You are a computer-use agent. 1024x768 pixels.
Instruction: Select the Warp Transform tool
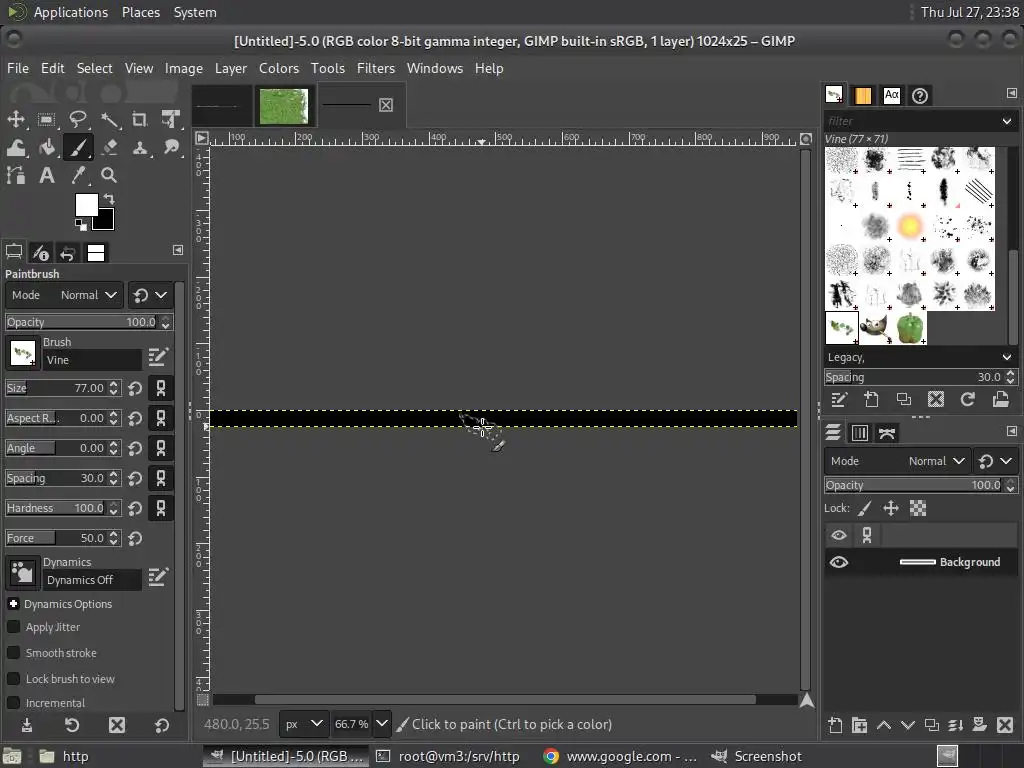pyautogui.click(x=16, y=148)
